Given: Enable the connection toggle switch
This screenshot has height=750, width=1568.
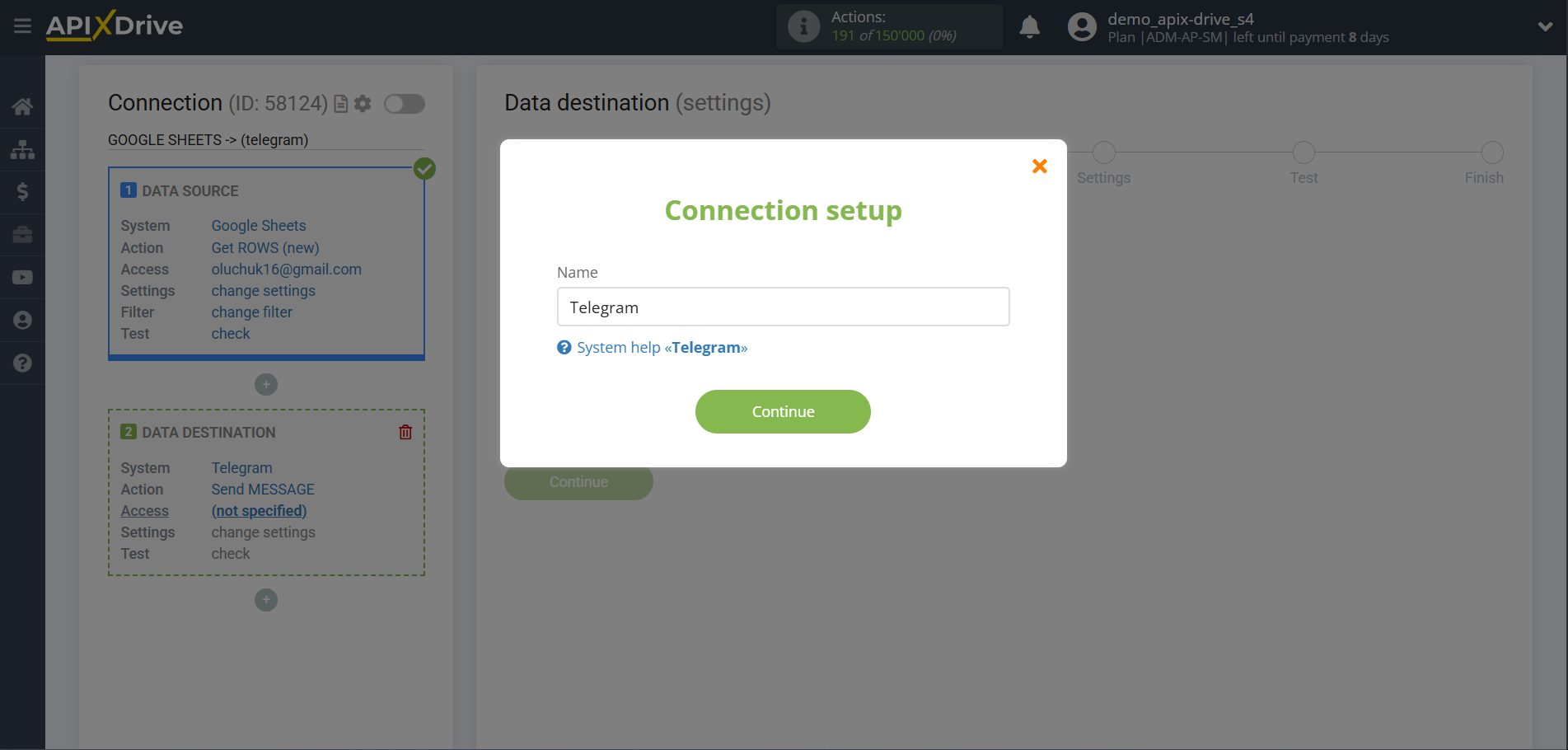Looking at the screenshot, I should tap(404, 104).
